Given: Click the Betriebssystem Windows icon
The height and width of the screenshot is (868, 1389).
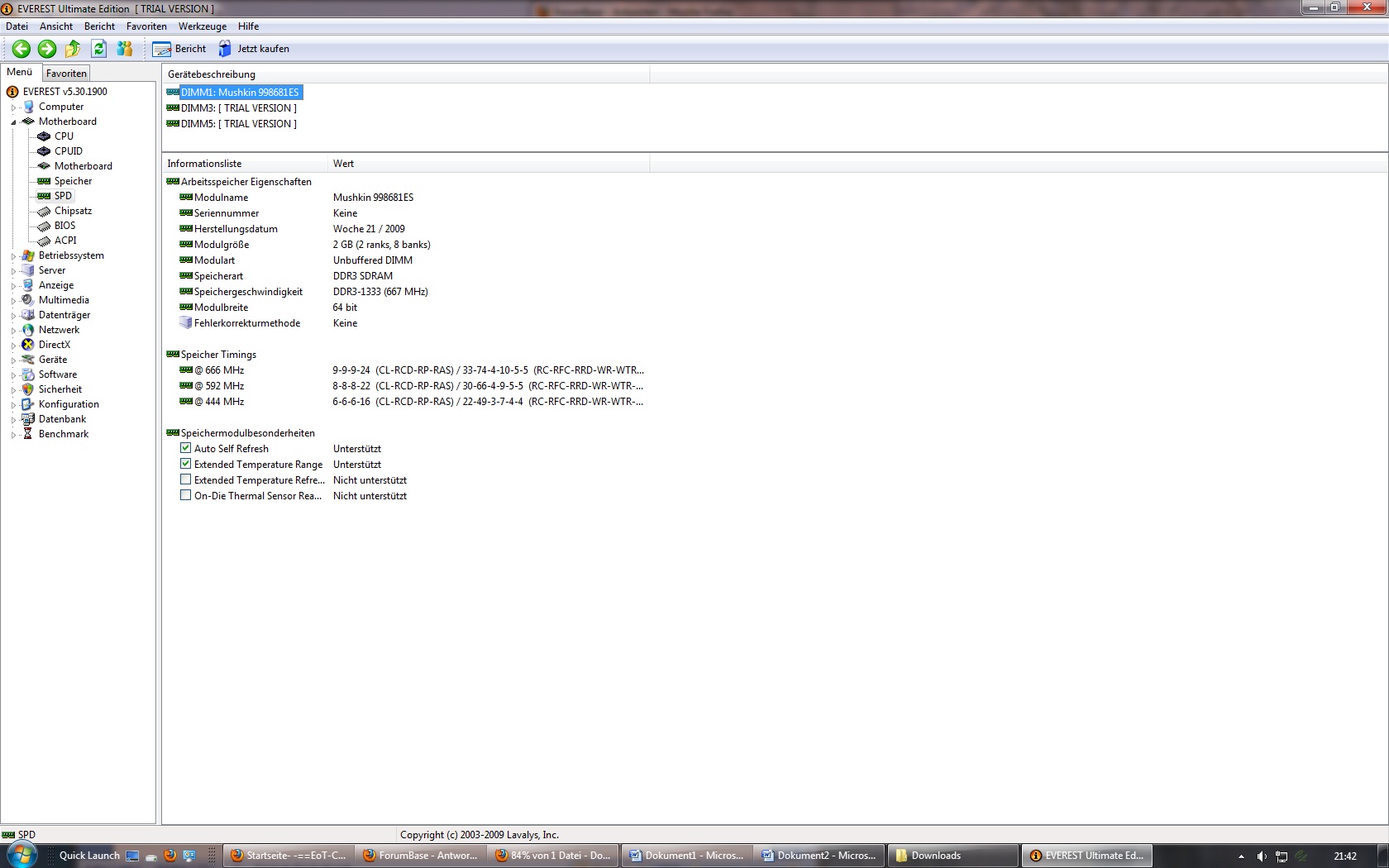Looking at the screenshot, I should pos(28,255).
